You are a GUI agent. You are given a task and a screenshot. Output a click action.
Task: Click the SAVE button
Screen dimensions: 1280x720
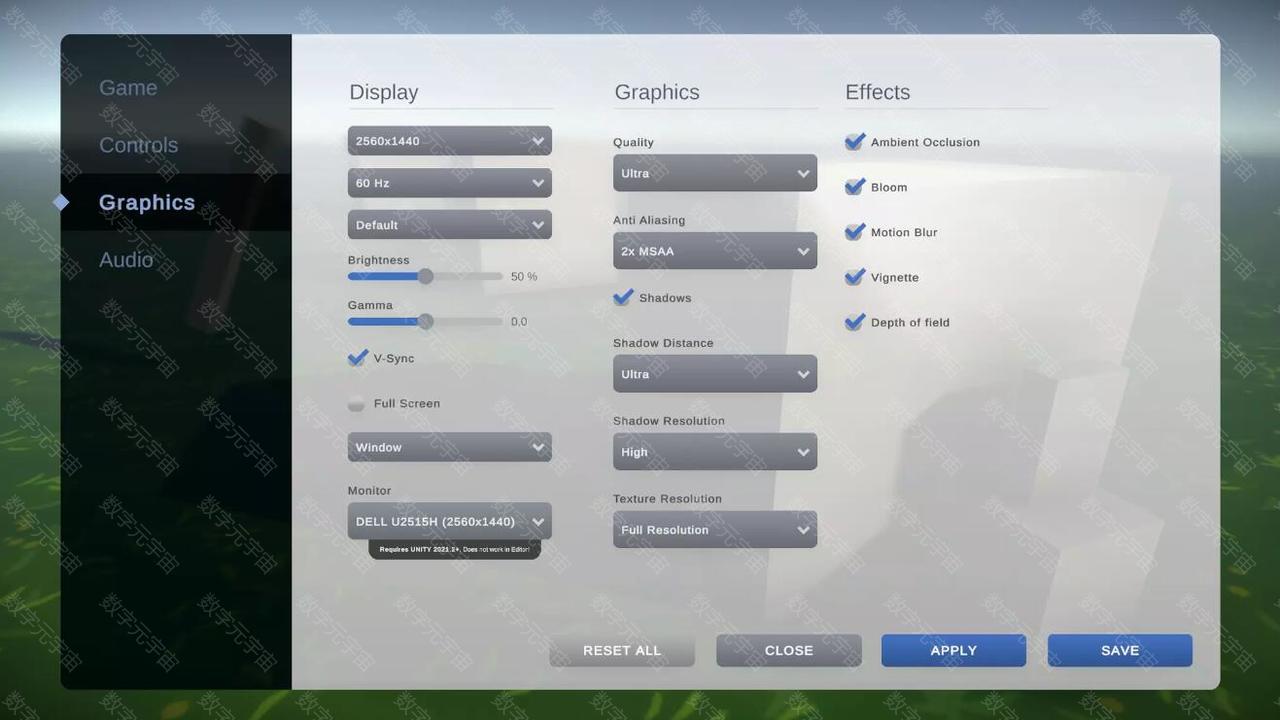point(1120,650)
